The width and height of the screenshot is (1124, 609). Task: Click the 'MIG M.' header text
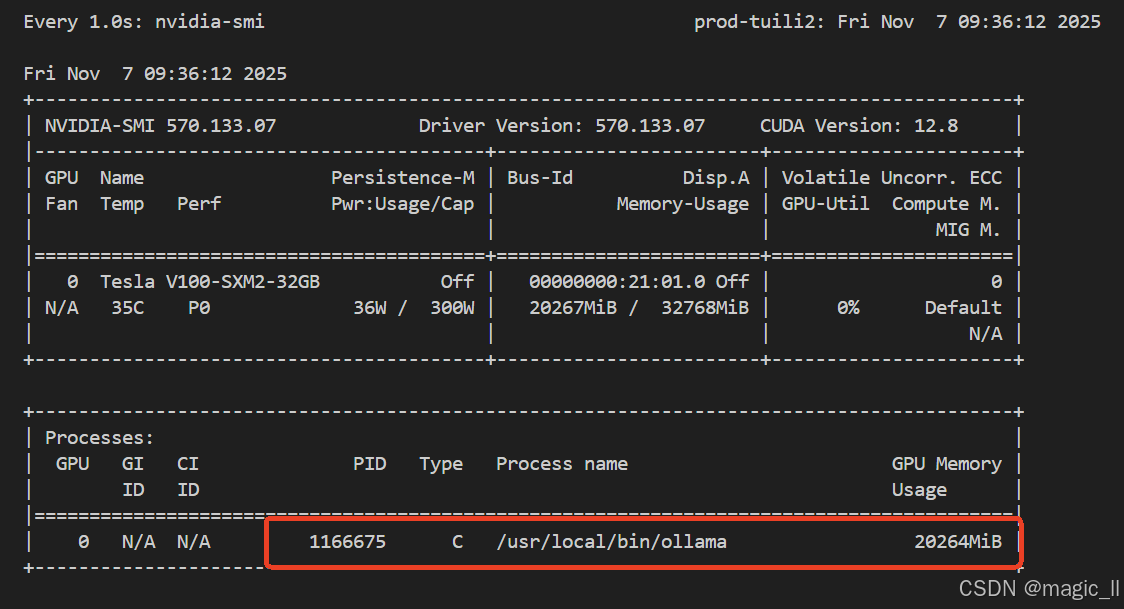(968, 230)
